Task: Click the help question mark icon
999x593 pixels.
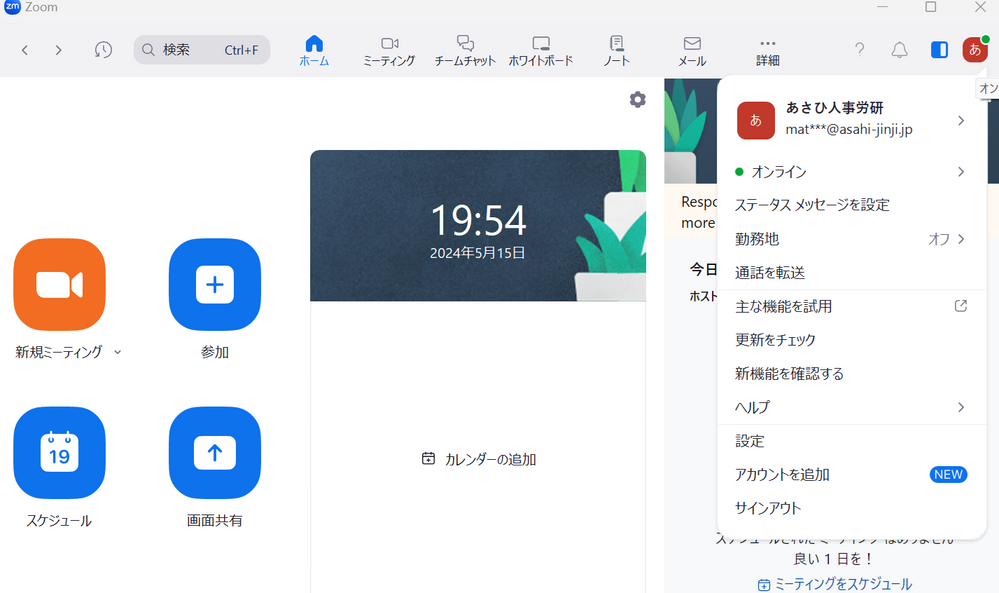Action: [859, 50]
